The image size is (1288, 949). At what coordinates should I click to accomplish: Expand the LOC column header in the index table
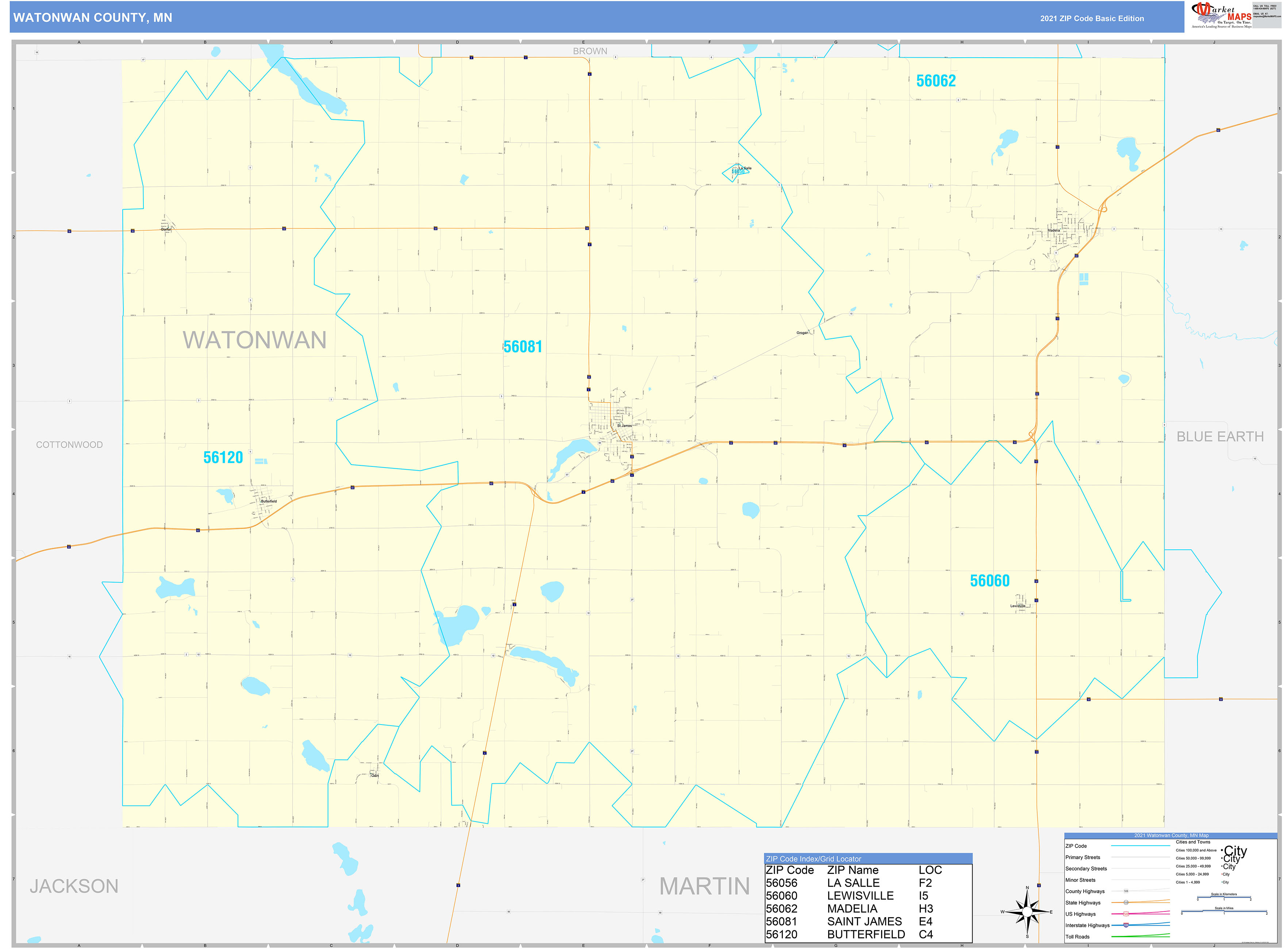[933, 870]
